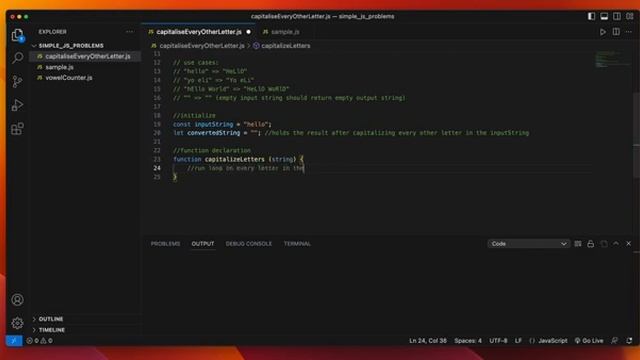Image resolution: width=640 pixels, height=360 pixels.
Task: Open the feedback icon in status bar
Action: [614, 340]
